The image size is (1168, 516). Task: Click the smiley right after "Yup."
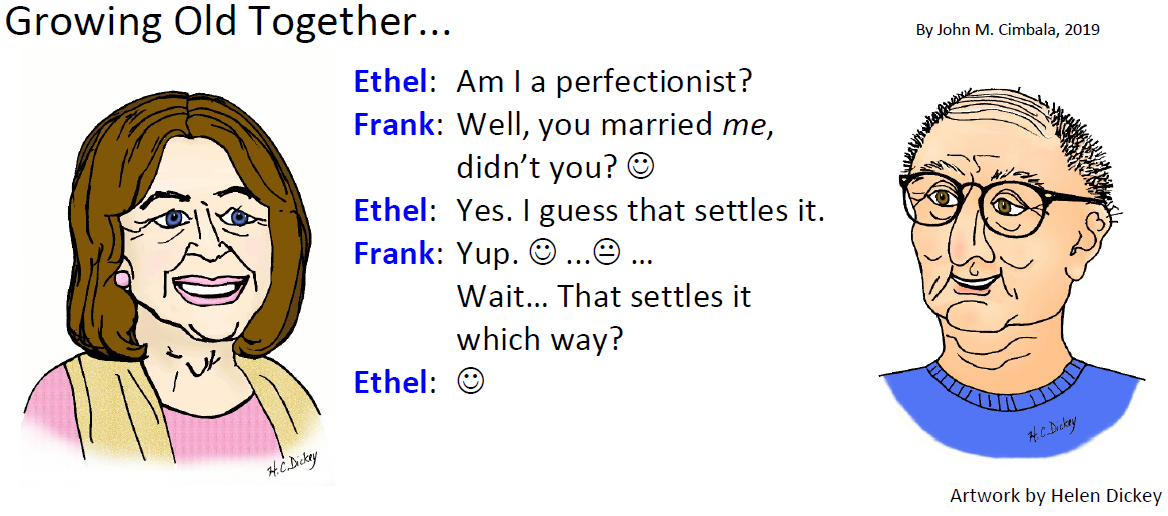(542, 254)
